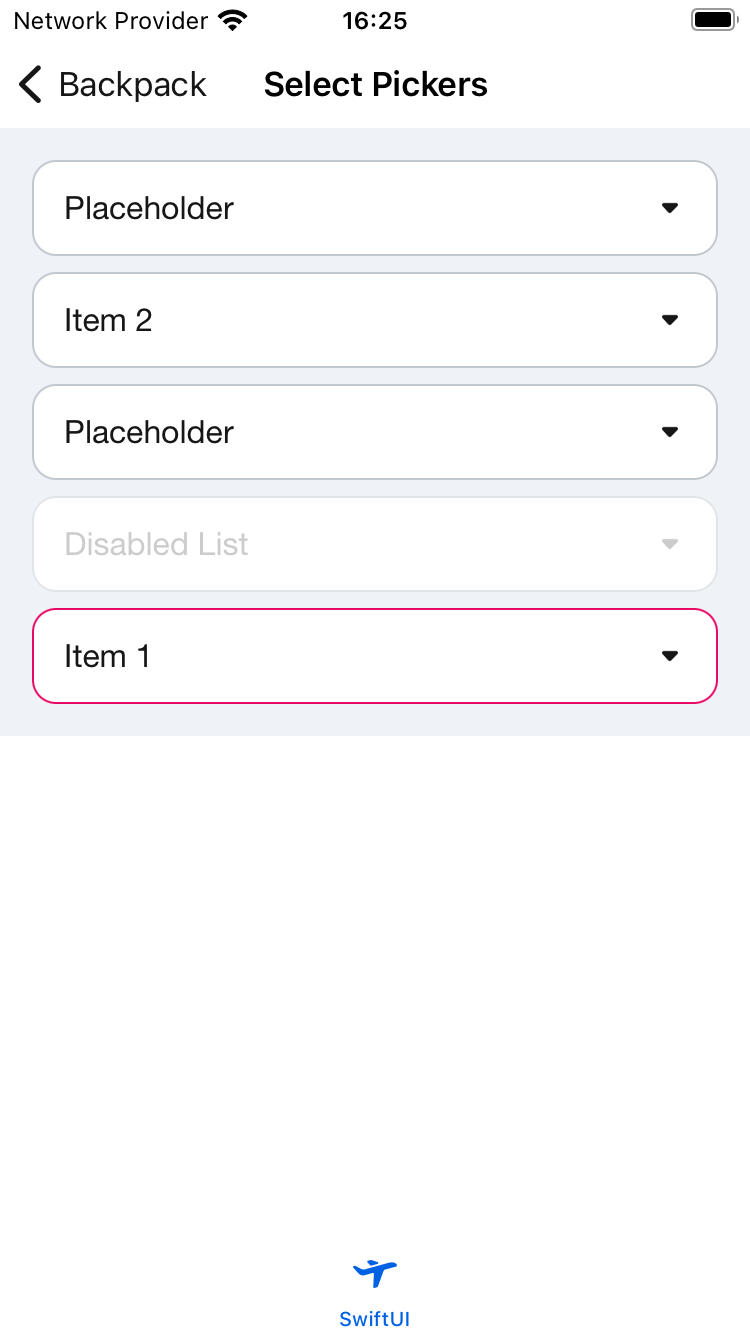Tap the 16:25 clock in the status bar
Viewport: 750px width, 1334px height.
375,21
